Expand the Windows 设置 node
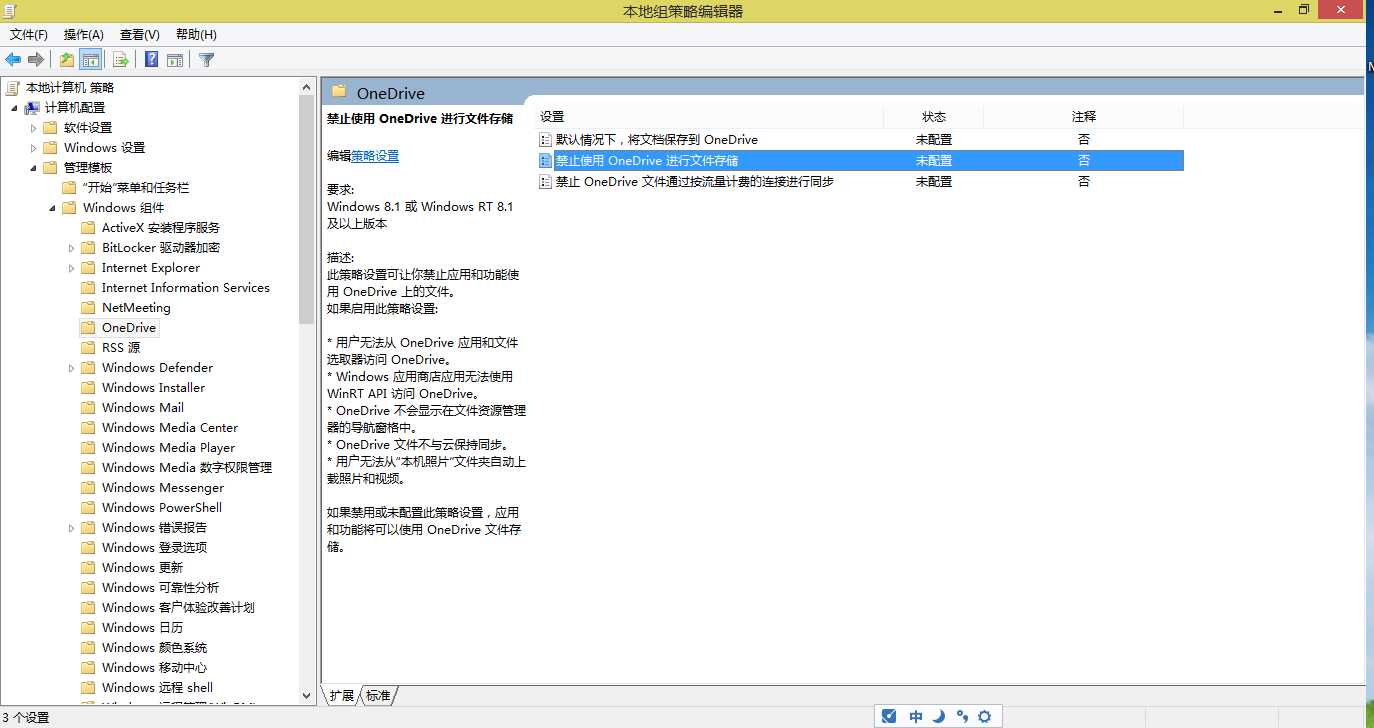This screenshot has width=1374, height=728. tap(33, 148)
